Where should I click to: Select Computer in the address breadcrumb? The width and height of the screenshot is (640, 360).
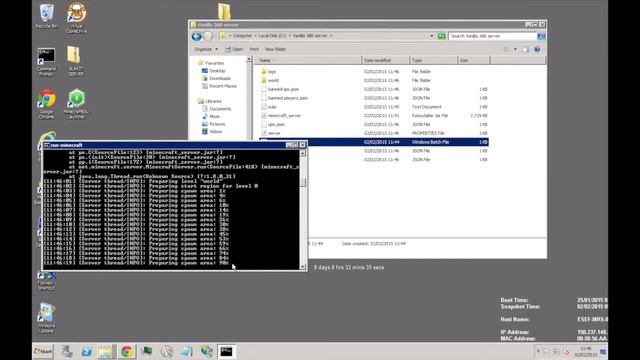coord(242,36)
